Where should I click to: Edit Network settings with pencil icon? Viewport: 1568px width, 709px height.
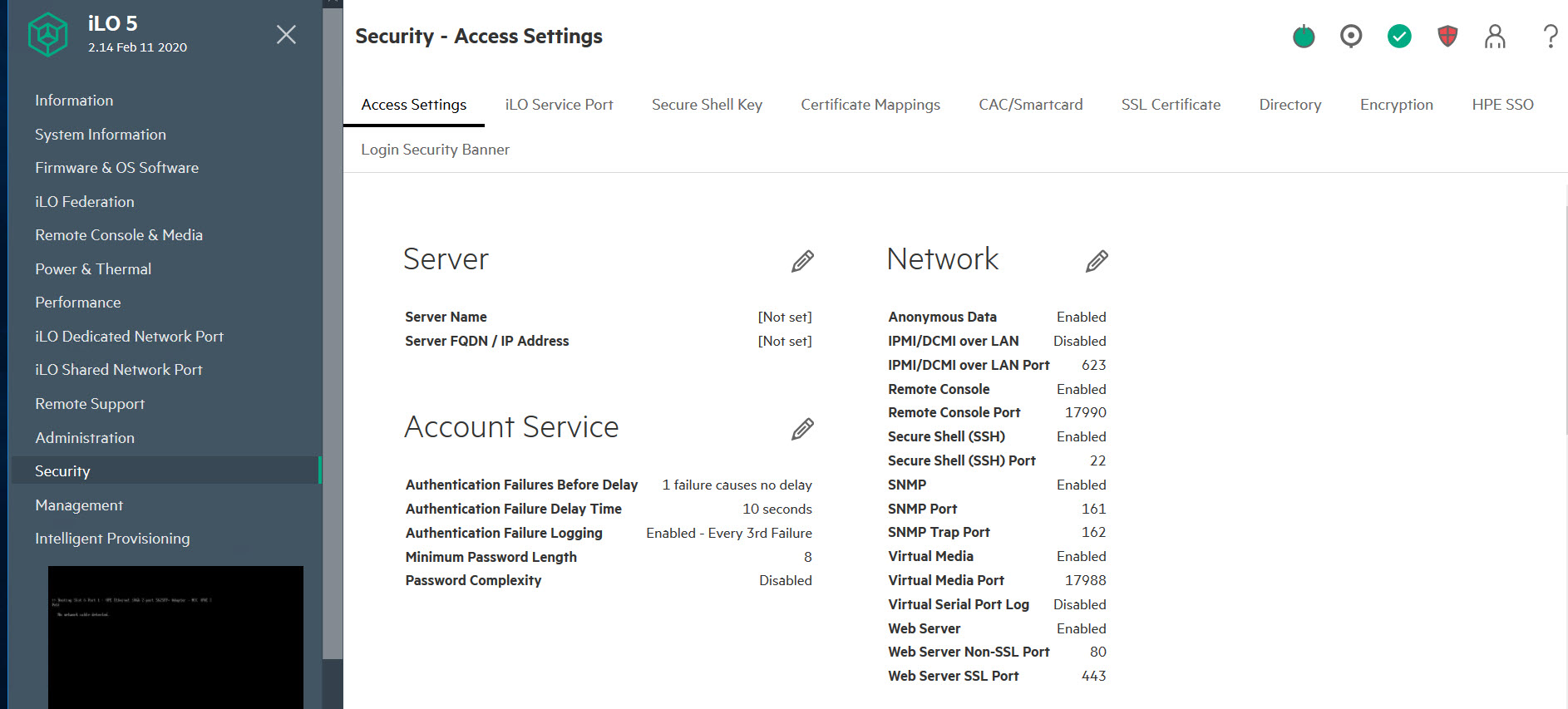click(x=1097, y=261)
